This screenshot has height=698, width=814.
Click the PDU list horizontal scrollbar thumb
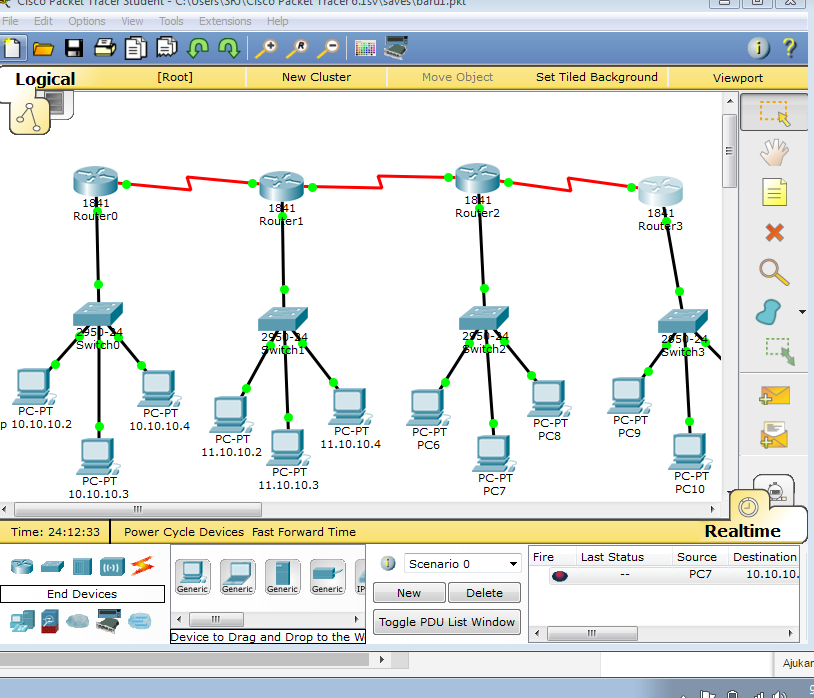pos(592,633)
